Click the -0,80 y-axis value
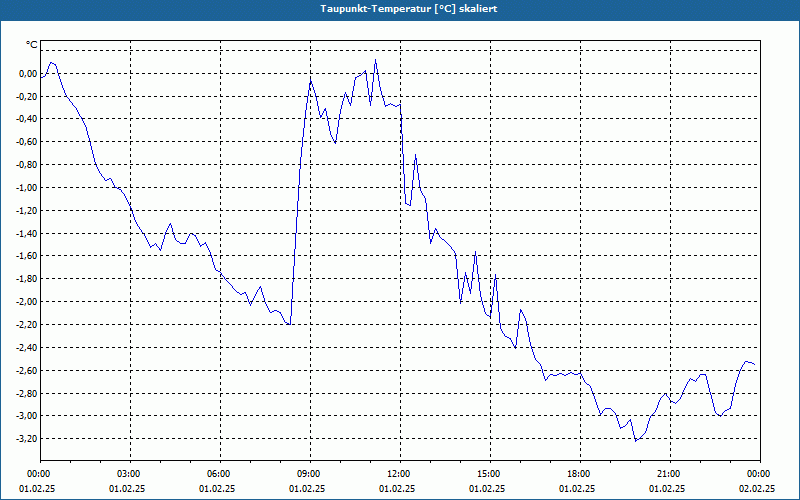 pyautogui.click(x=27, y=165)
